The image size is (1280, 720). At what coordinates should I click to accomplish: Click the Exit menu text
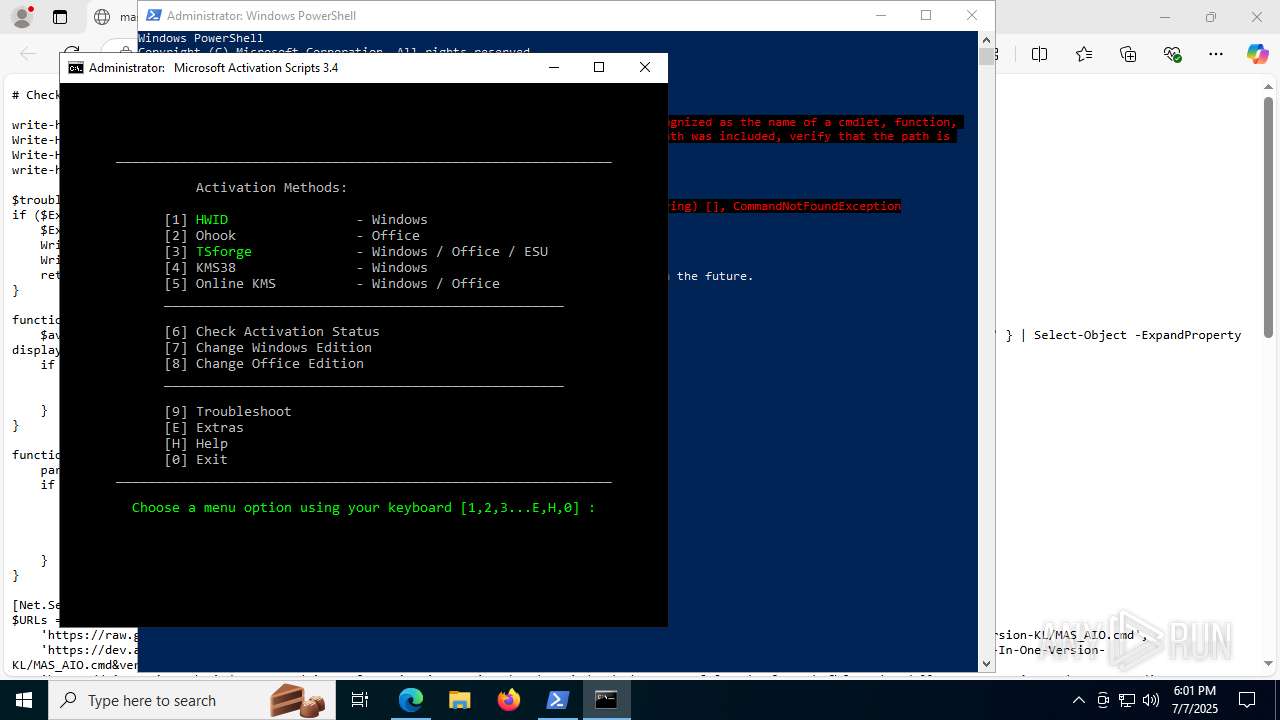point(212,459)
